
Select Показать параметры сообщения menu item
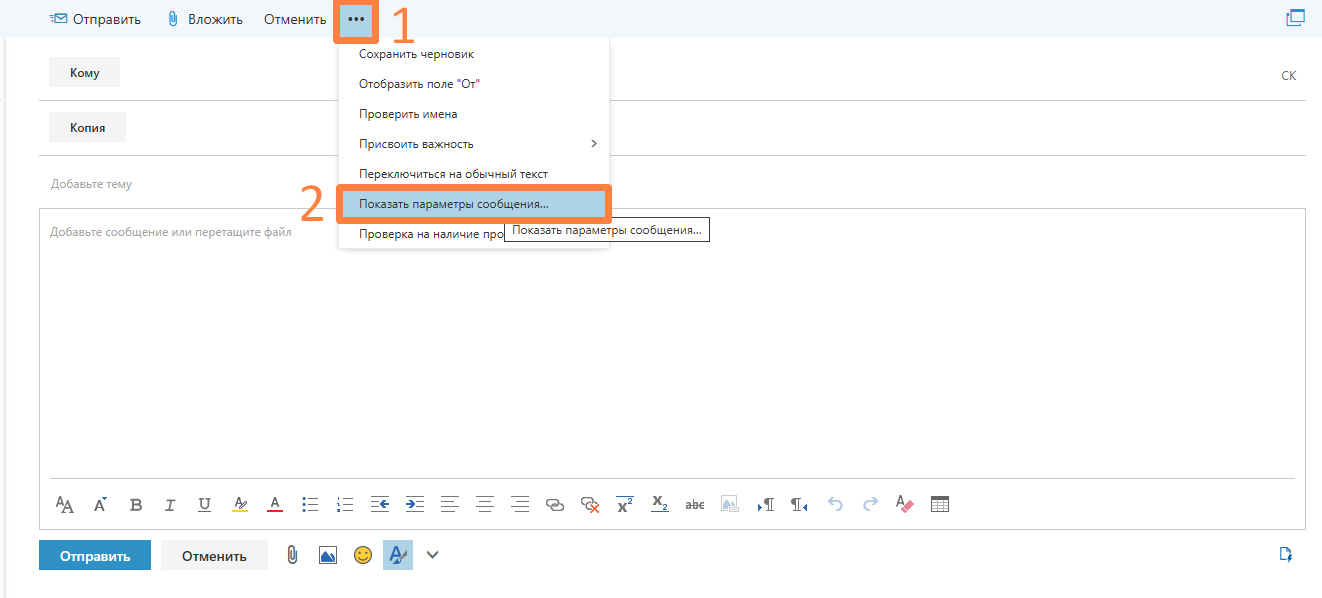coord(474,204)
